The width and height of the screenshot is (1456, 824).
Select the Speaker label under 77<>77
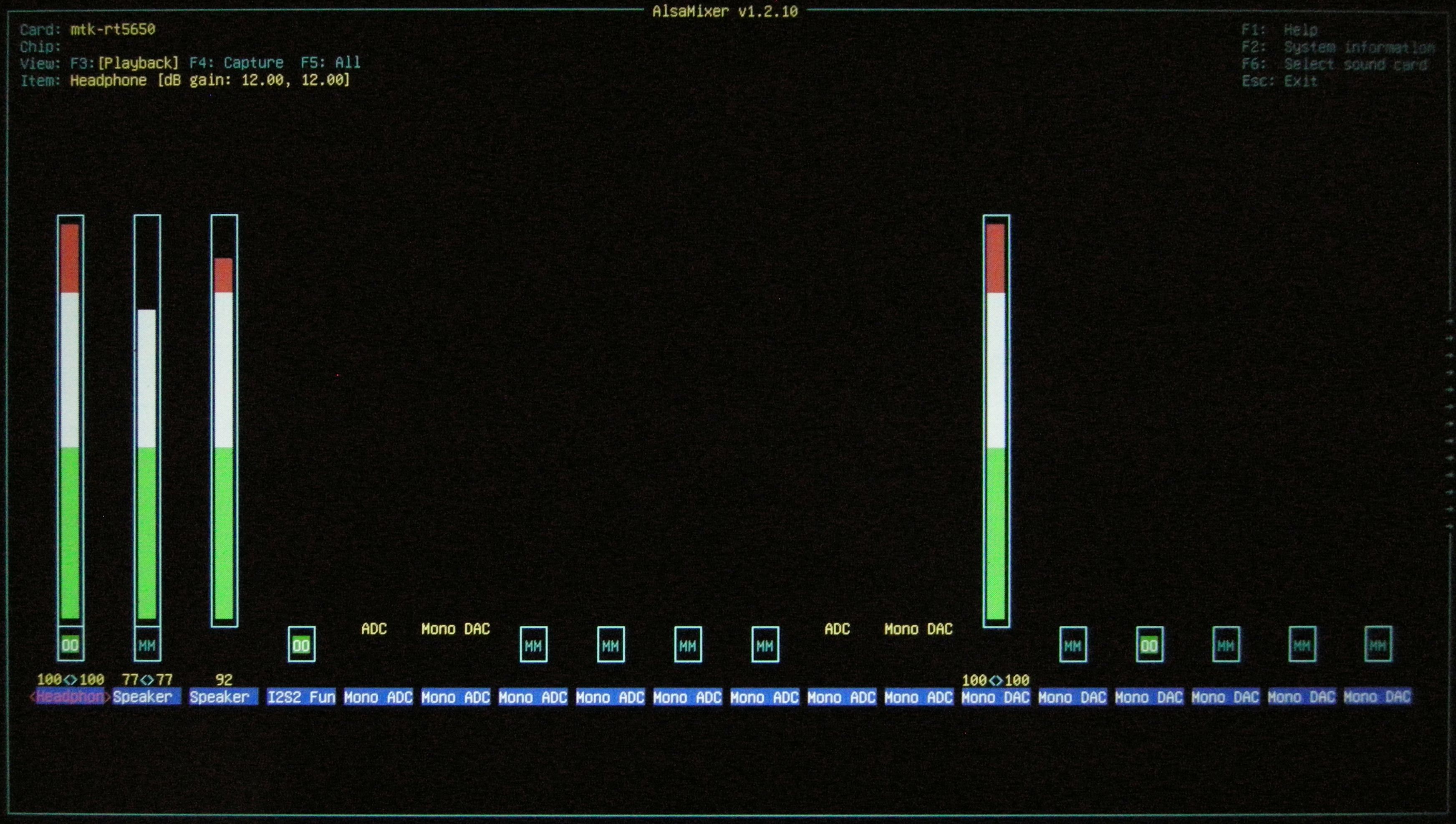(147, 697)
